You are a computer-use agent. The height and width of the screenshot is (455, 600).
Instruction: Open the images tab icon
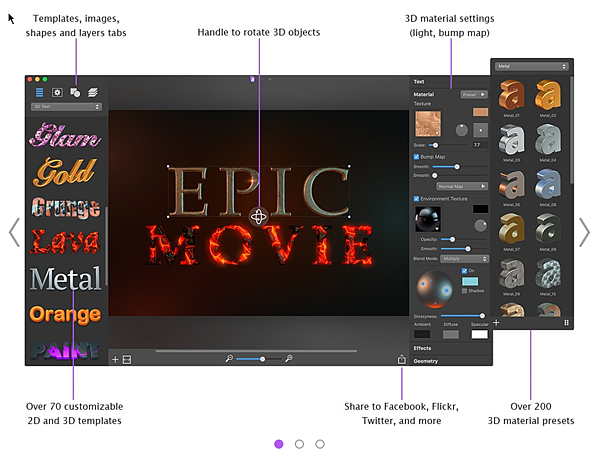pyautogui.click(x=57, y=92)
